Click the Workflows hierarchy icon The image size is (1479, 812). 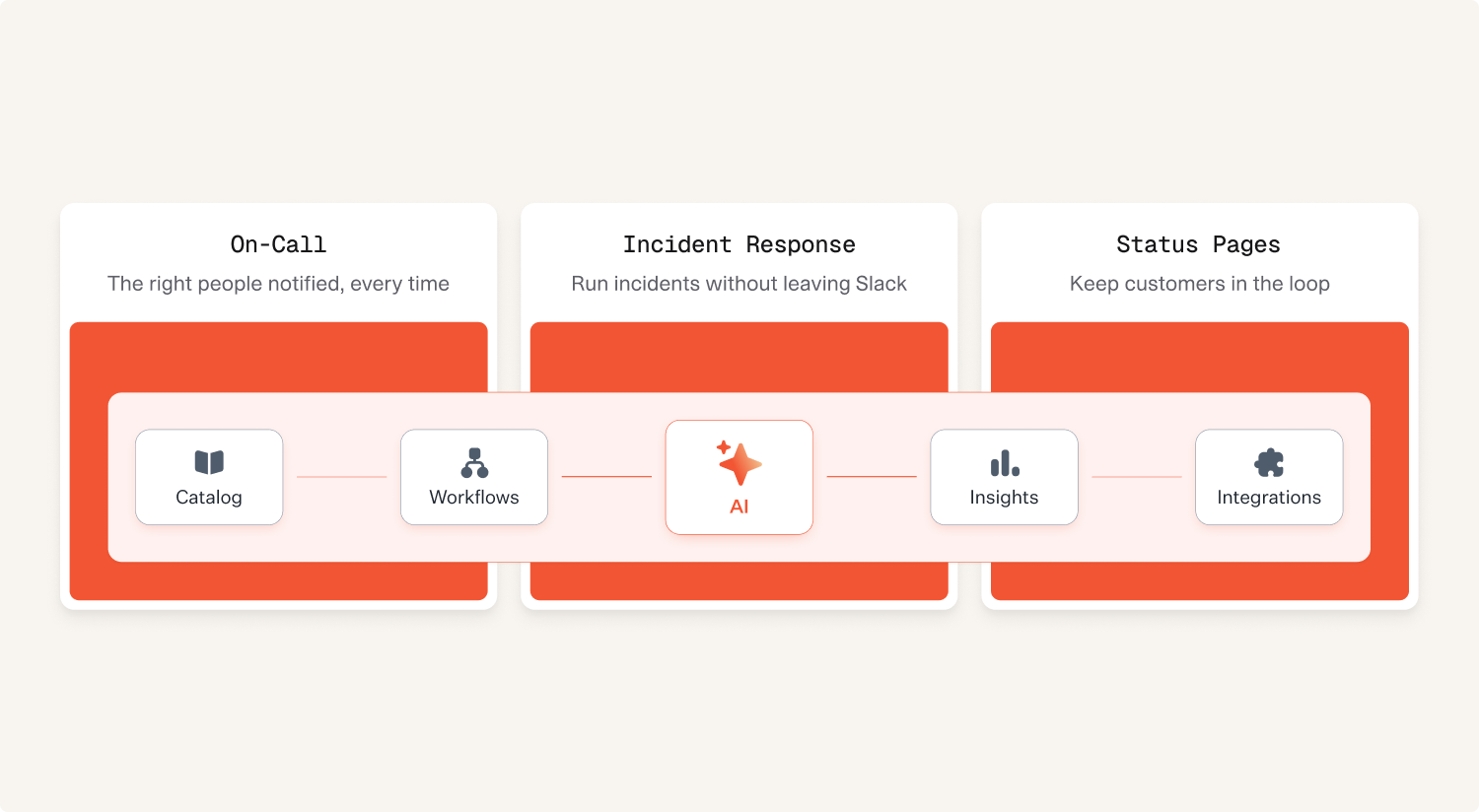(474, 463)
